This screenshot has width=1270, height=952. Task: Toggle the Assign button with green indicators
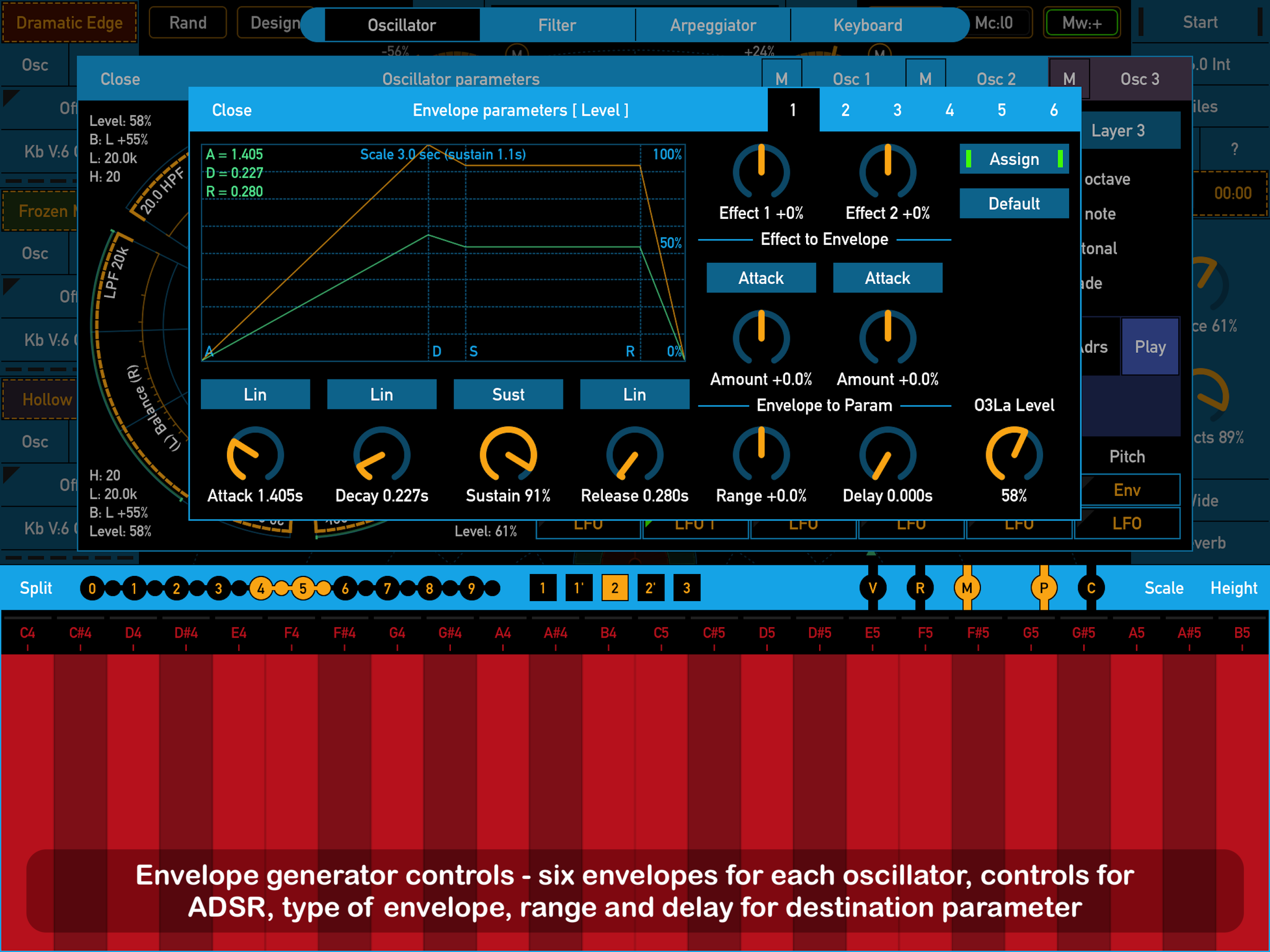[1013, 159]
